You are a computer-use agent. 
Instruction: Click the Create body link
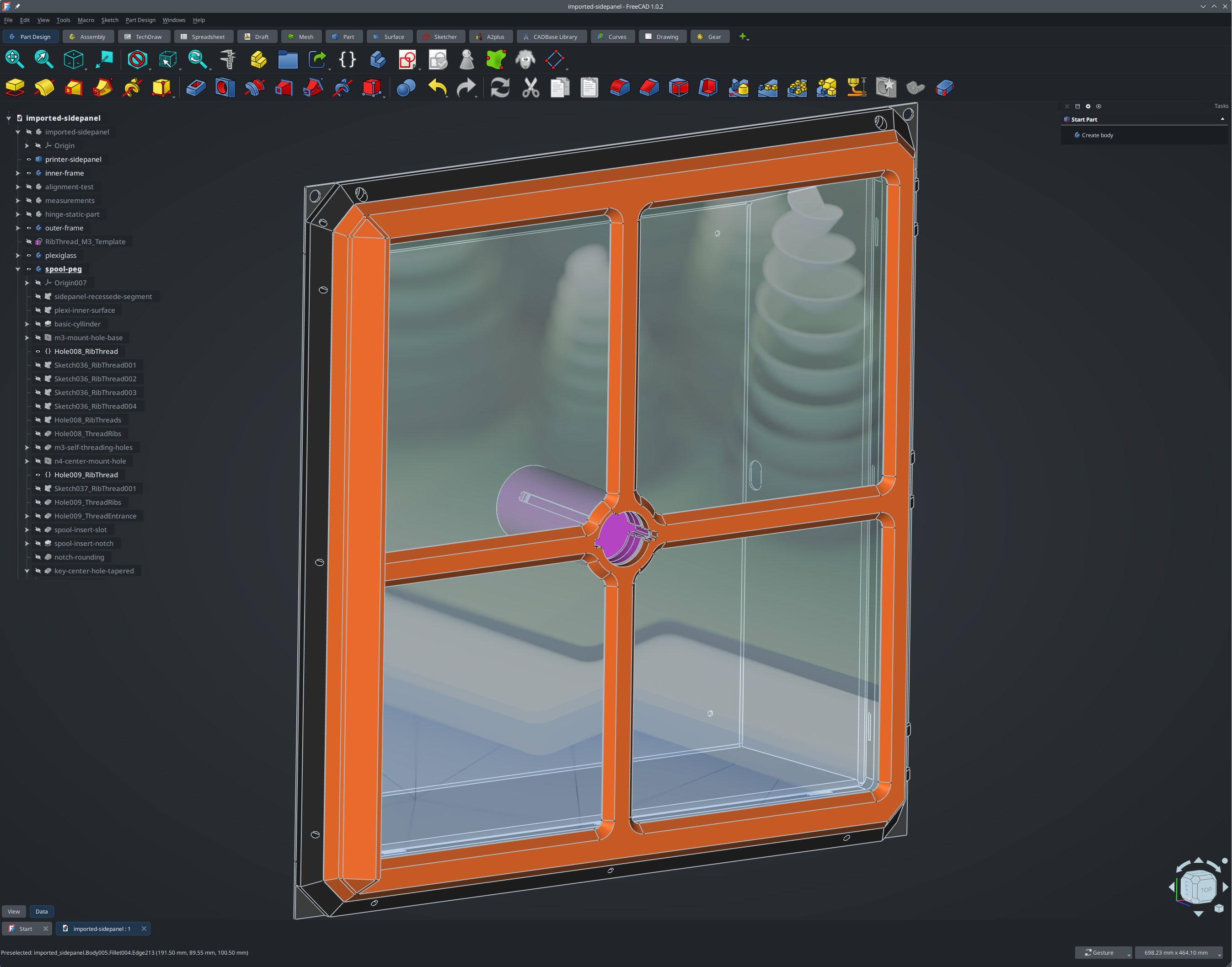point(1097,135)
